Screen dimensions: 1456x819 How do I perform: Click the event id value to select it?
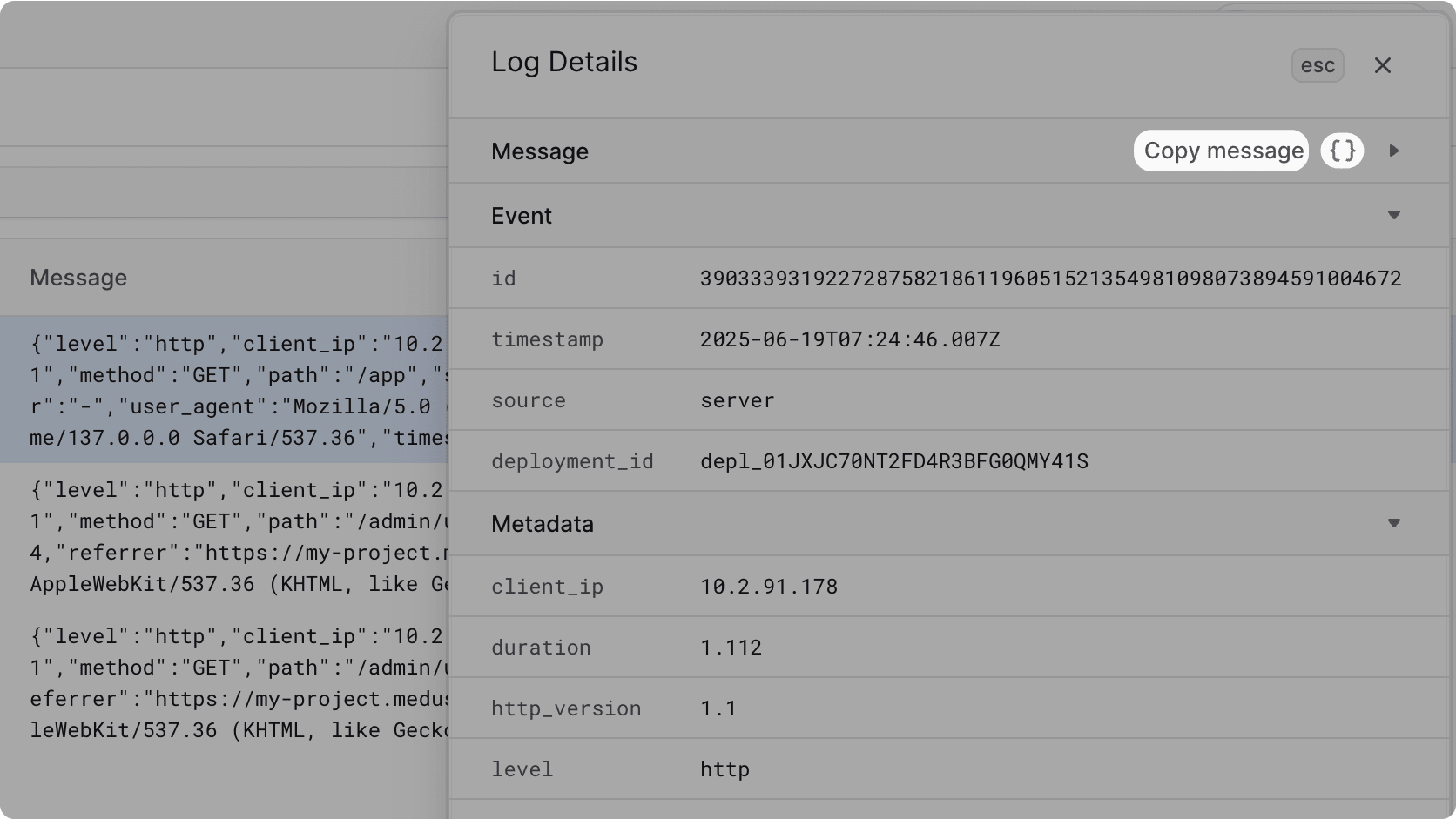[x=1050, y=278]
